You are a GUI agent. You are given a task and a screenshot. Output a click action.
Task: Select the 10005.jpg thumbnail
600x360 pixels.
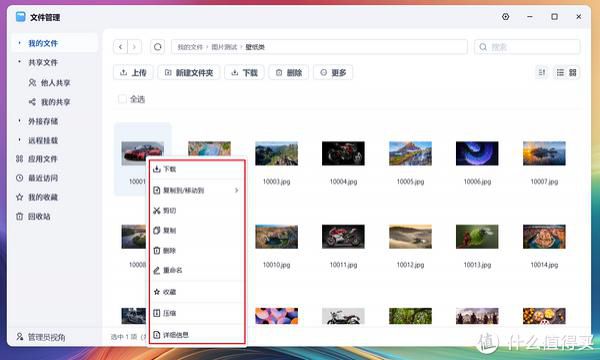coord(410,153)
